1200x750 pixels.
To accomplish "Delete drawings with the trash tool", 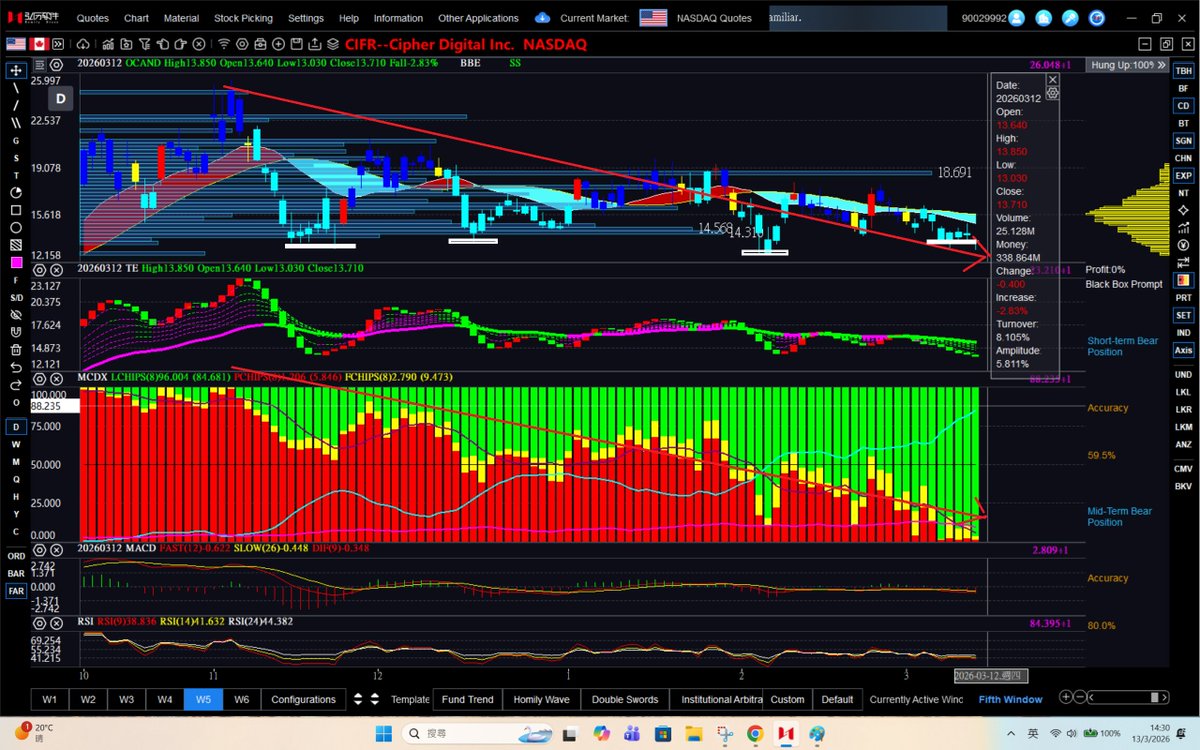I will pos(16,350).
